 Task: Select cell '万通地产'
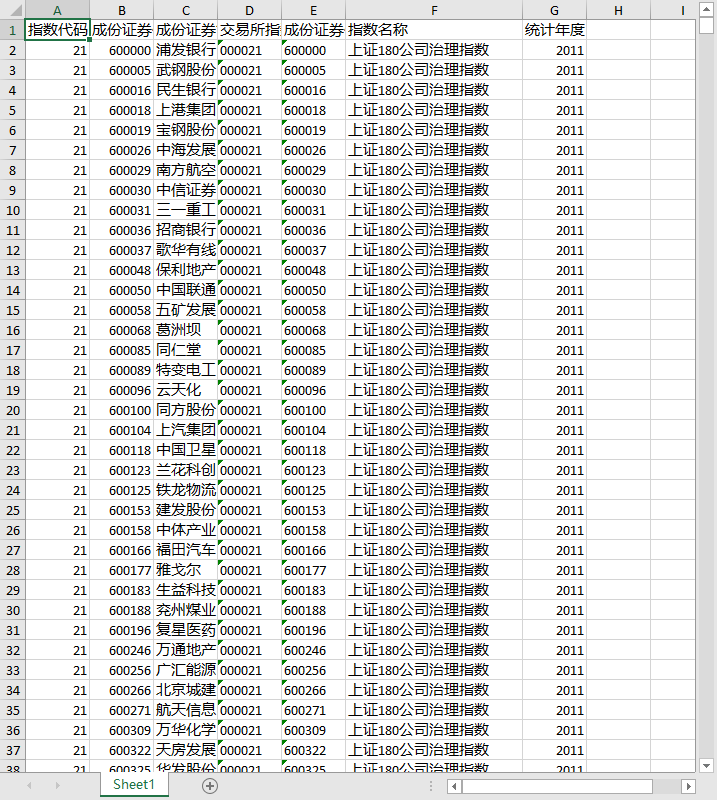[x=186, y=650]
